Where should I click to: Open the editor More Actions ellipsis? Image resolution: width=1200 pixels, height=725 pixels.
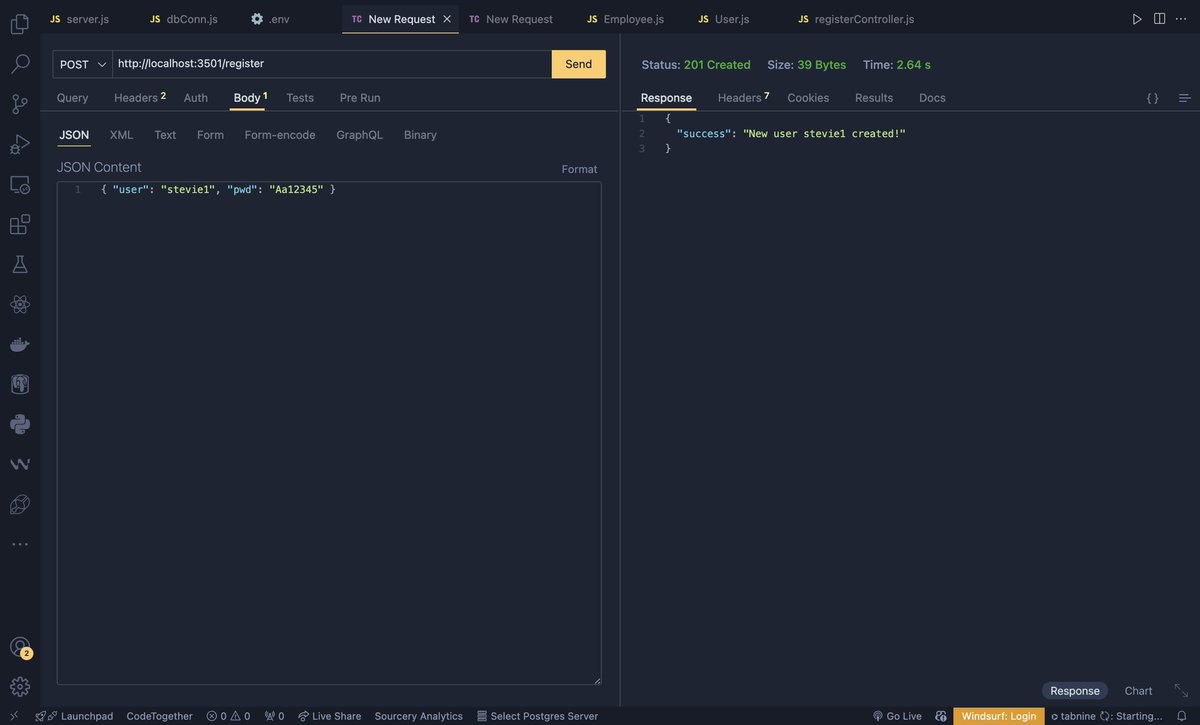tap(1181, 19)
